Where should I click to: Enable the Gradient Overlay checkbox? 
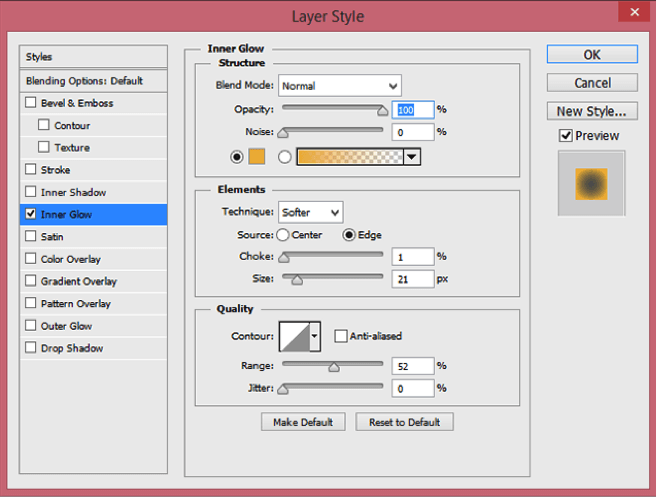coord(31,281)
